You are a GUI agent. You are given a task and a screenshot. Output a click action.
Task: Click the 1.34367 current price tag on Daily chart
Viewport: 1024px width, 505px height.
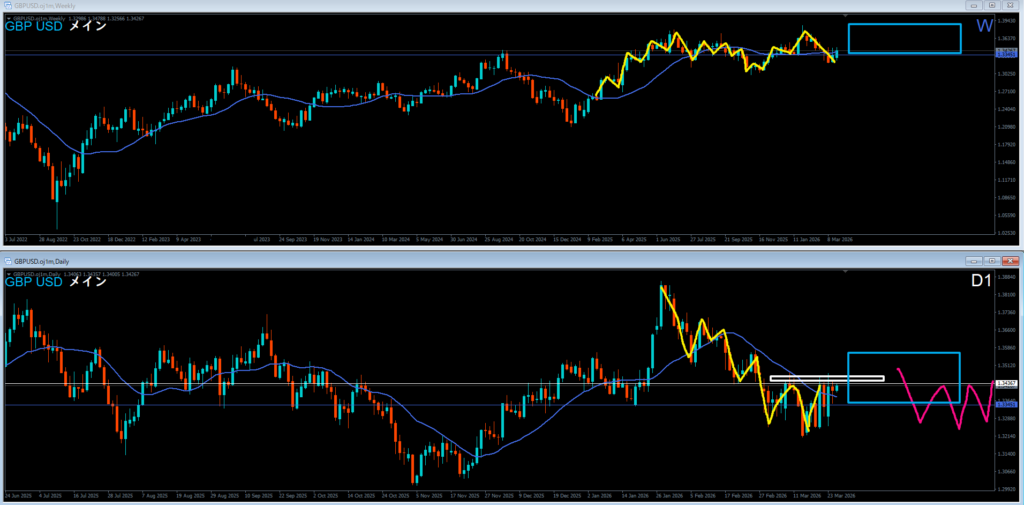[1006, 382]
